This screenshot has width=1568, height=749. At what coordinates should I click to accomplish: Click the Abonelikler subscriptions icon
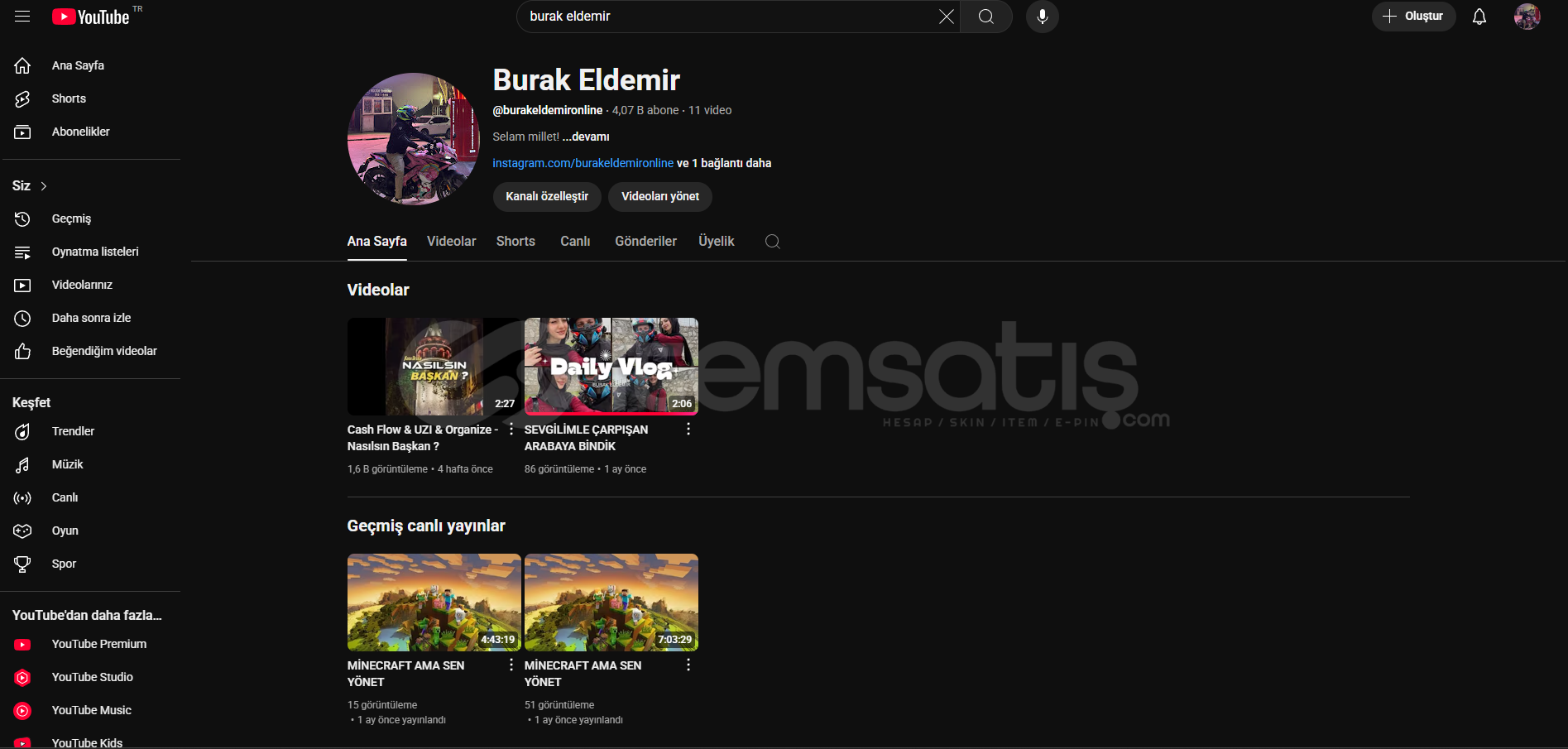[22, 132]
